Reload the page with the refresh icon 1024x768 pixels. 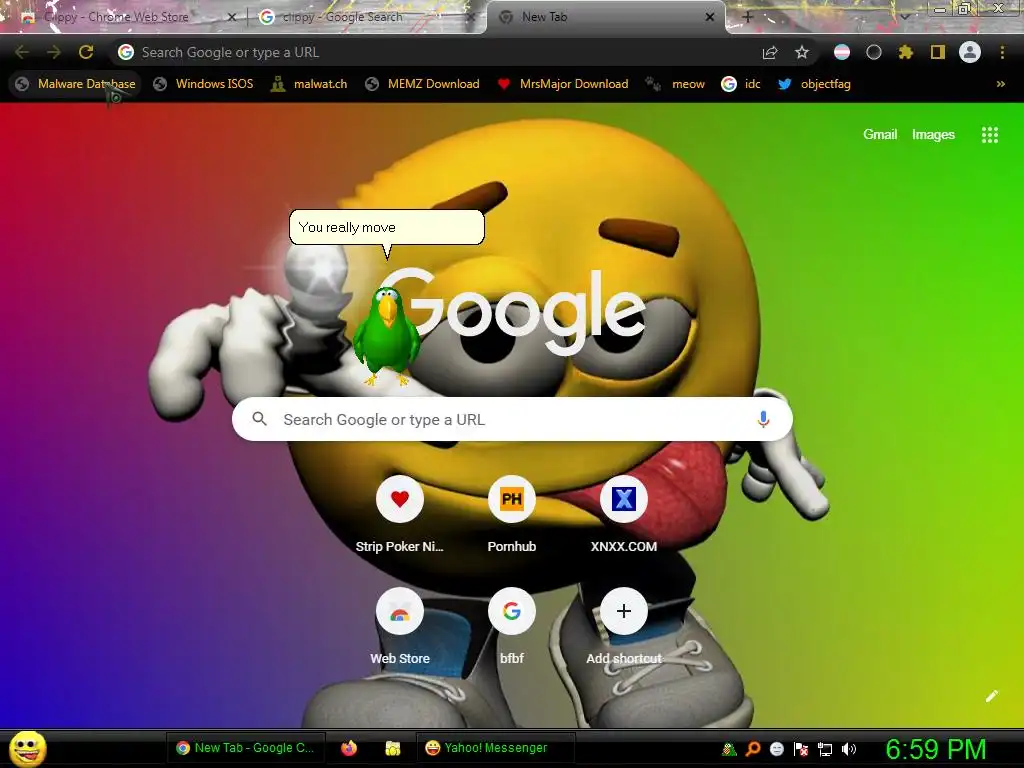86,52
